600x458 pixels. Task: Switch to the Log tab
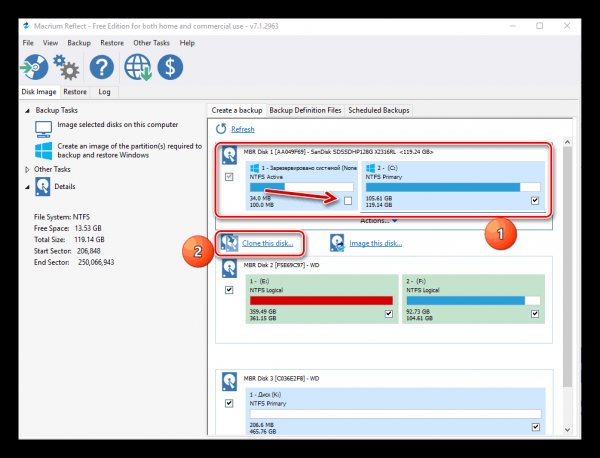coord(104,92)
